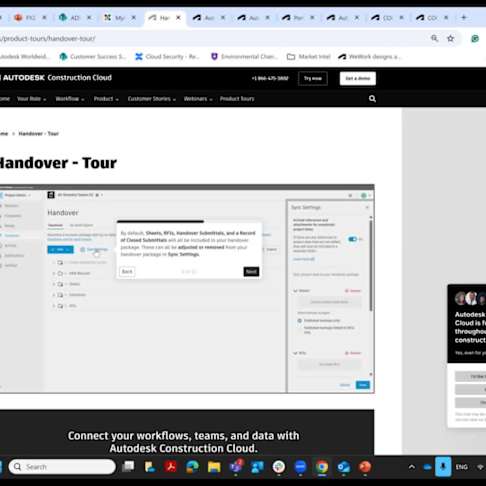Image resolution: width=486 pixels, height=486 pixels.
Task: Open Zoom from the taskbar
Action: coord(300,467)
